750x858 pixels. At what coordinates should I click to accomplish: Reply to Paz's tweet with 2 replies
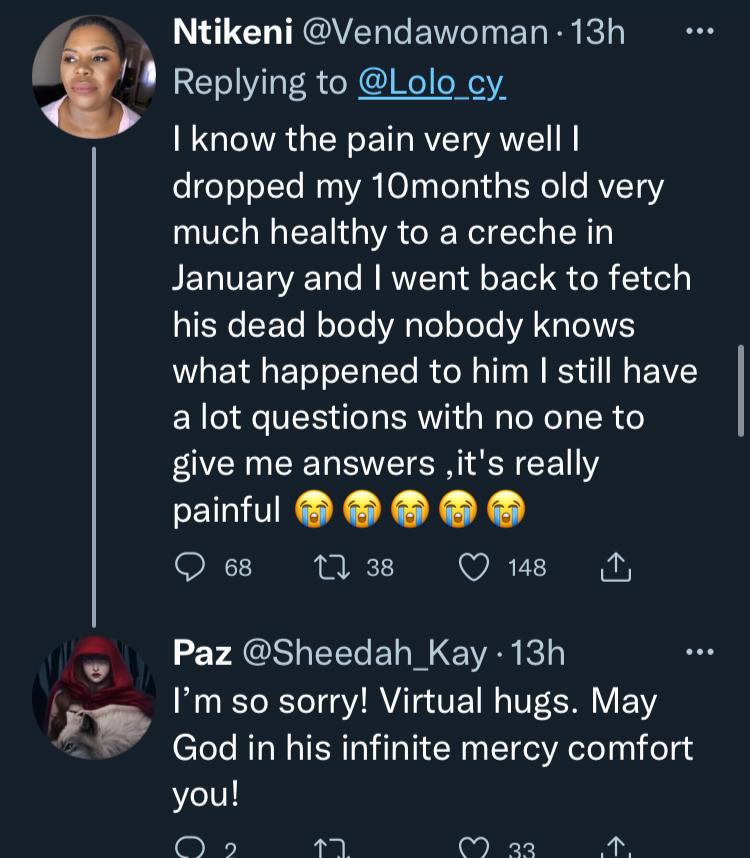click(190, 848)
